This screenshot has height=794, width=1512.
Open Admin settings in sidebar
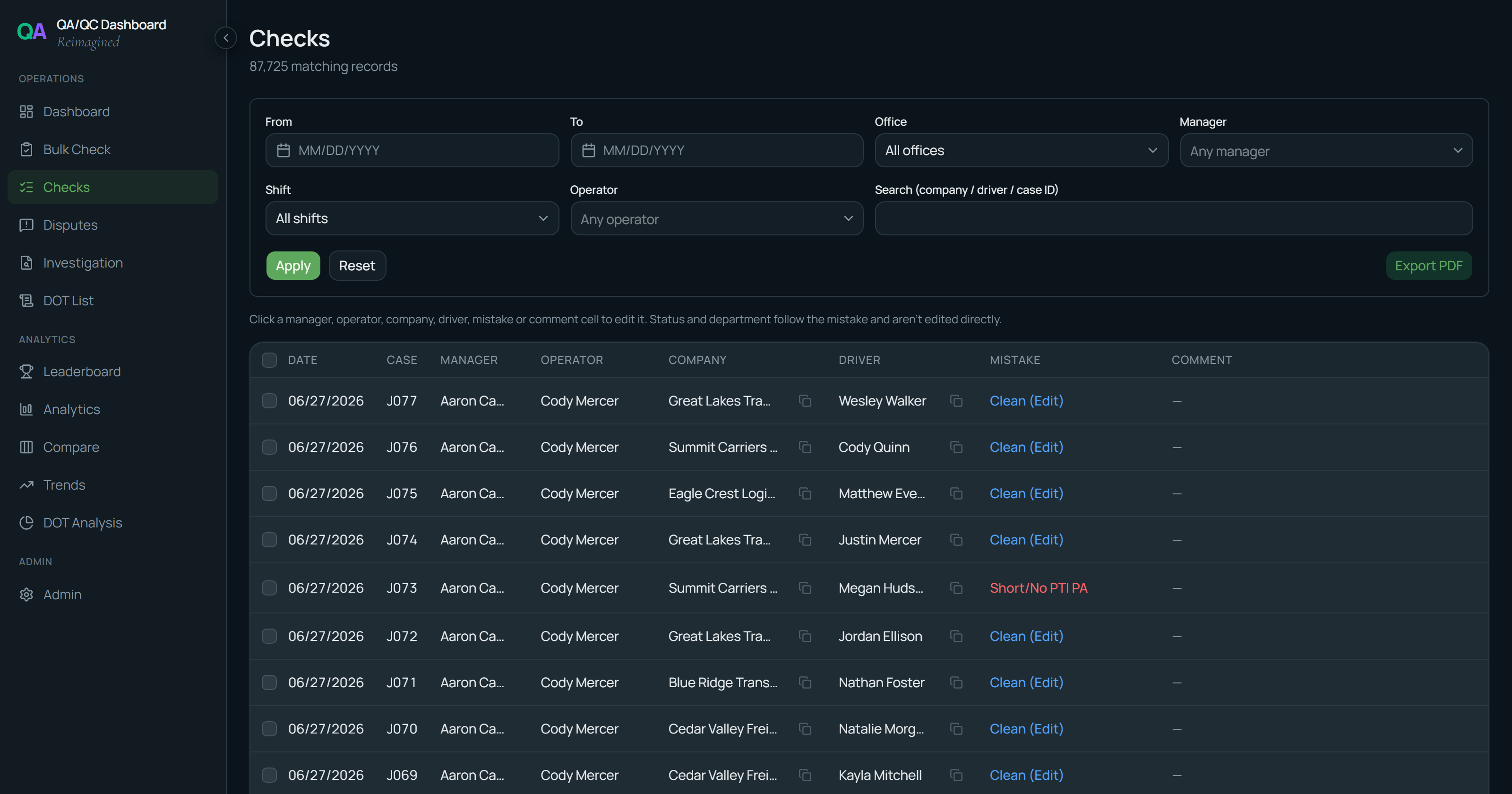pyautogui.click(x=113, y=595)
